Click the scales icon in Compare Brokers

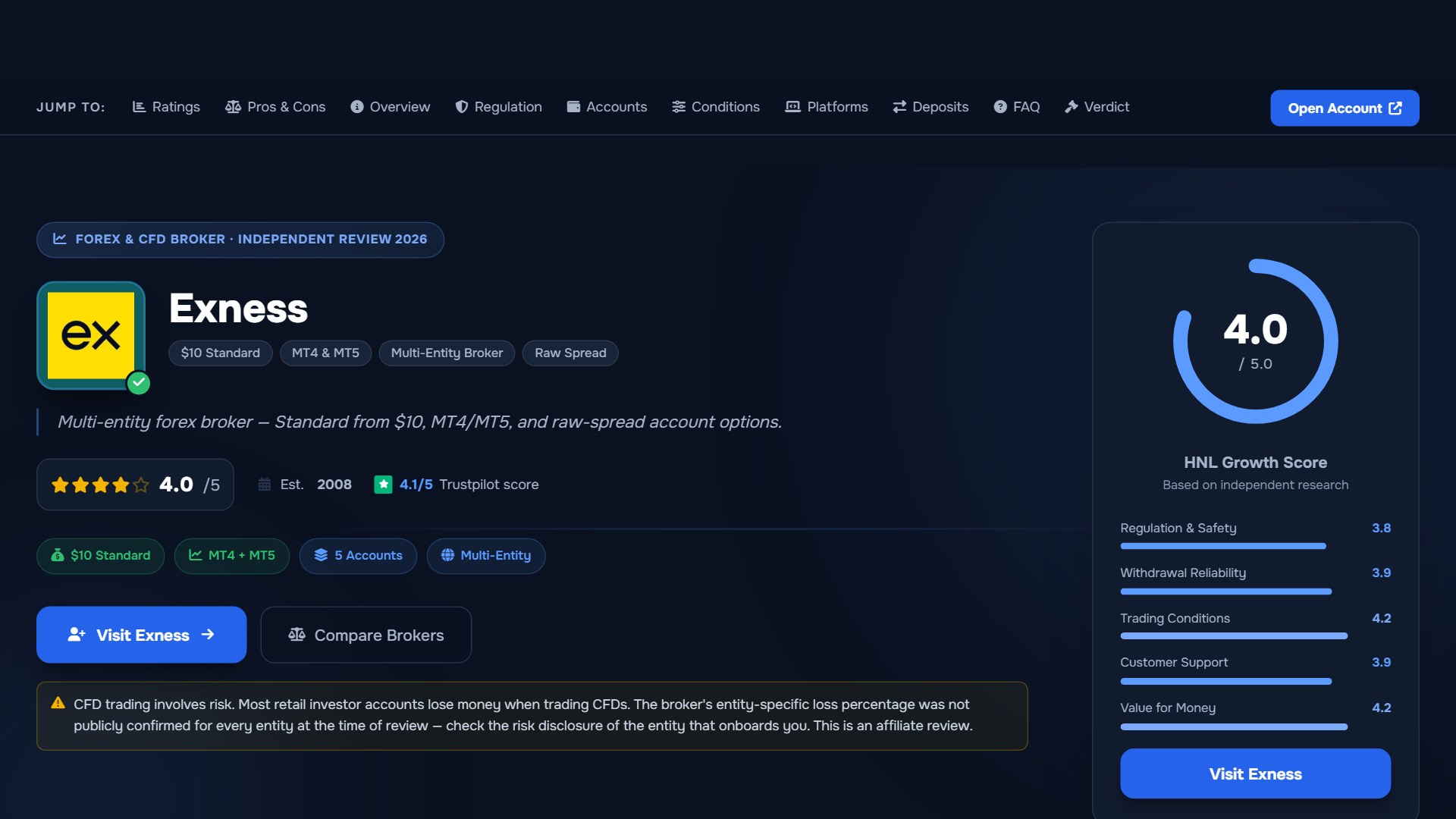[x=297, y=635]
